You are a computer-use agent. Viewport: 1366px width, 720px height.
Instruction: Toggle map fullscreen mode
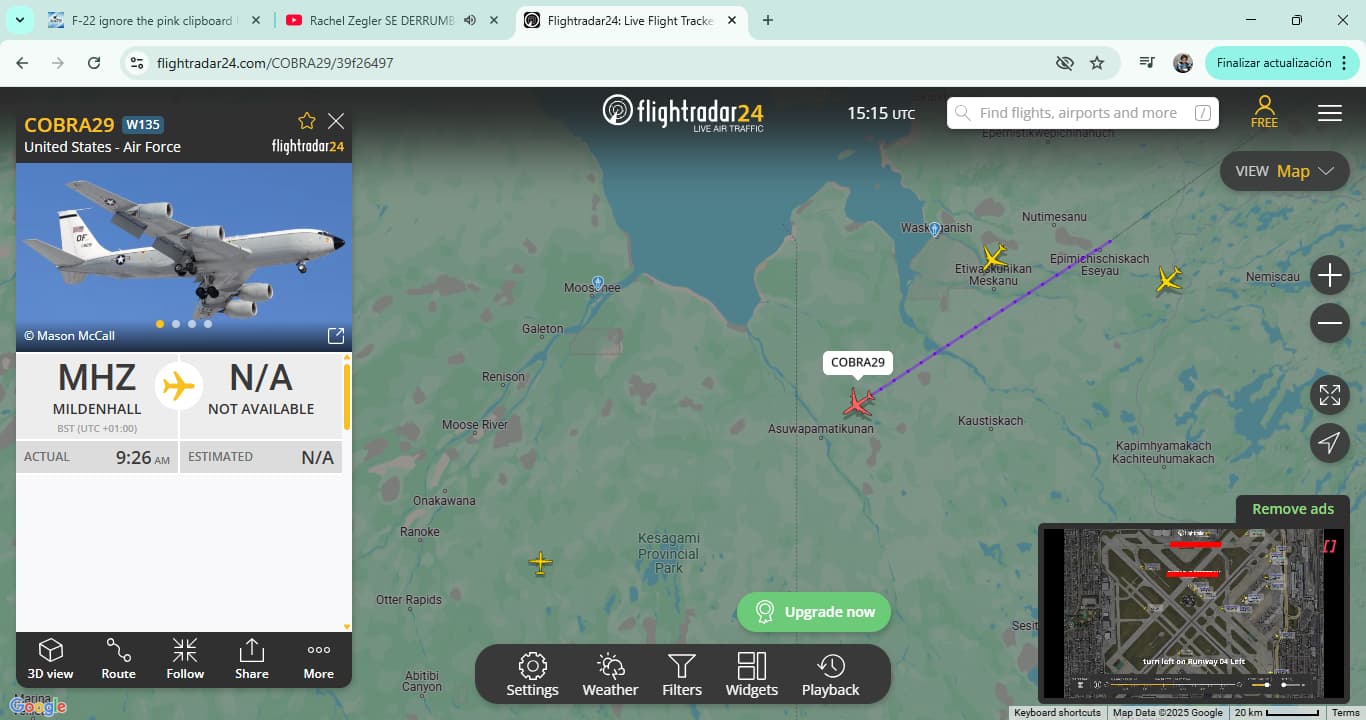[x=1330, y=395]
